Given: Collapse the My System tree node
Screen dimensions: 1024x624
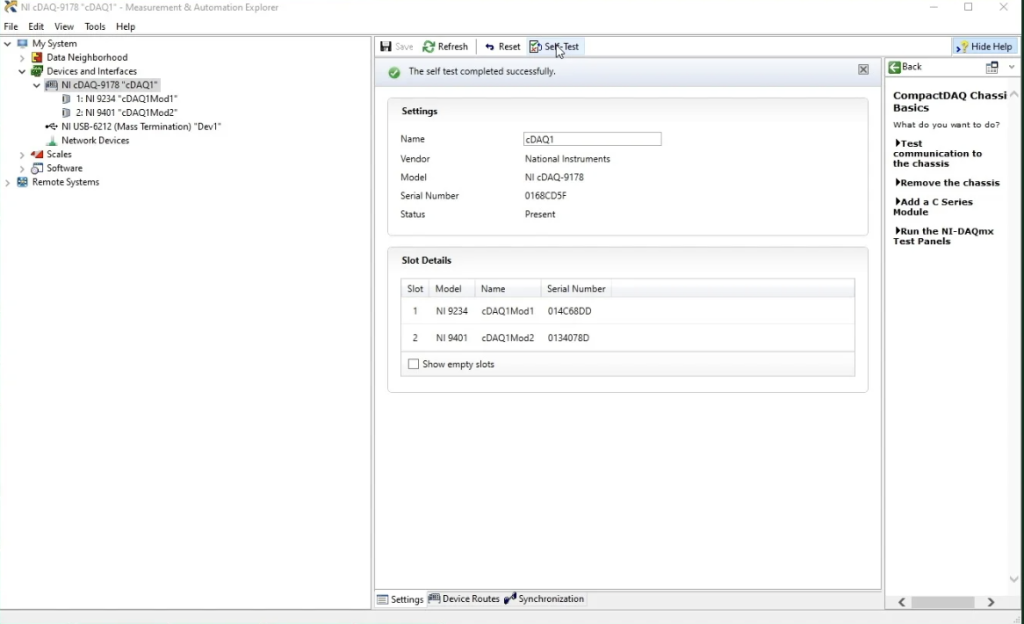Looking at the screenshot, I should point(8,44).
